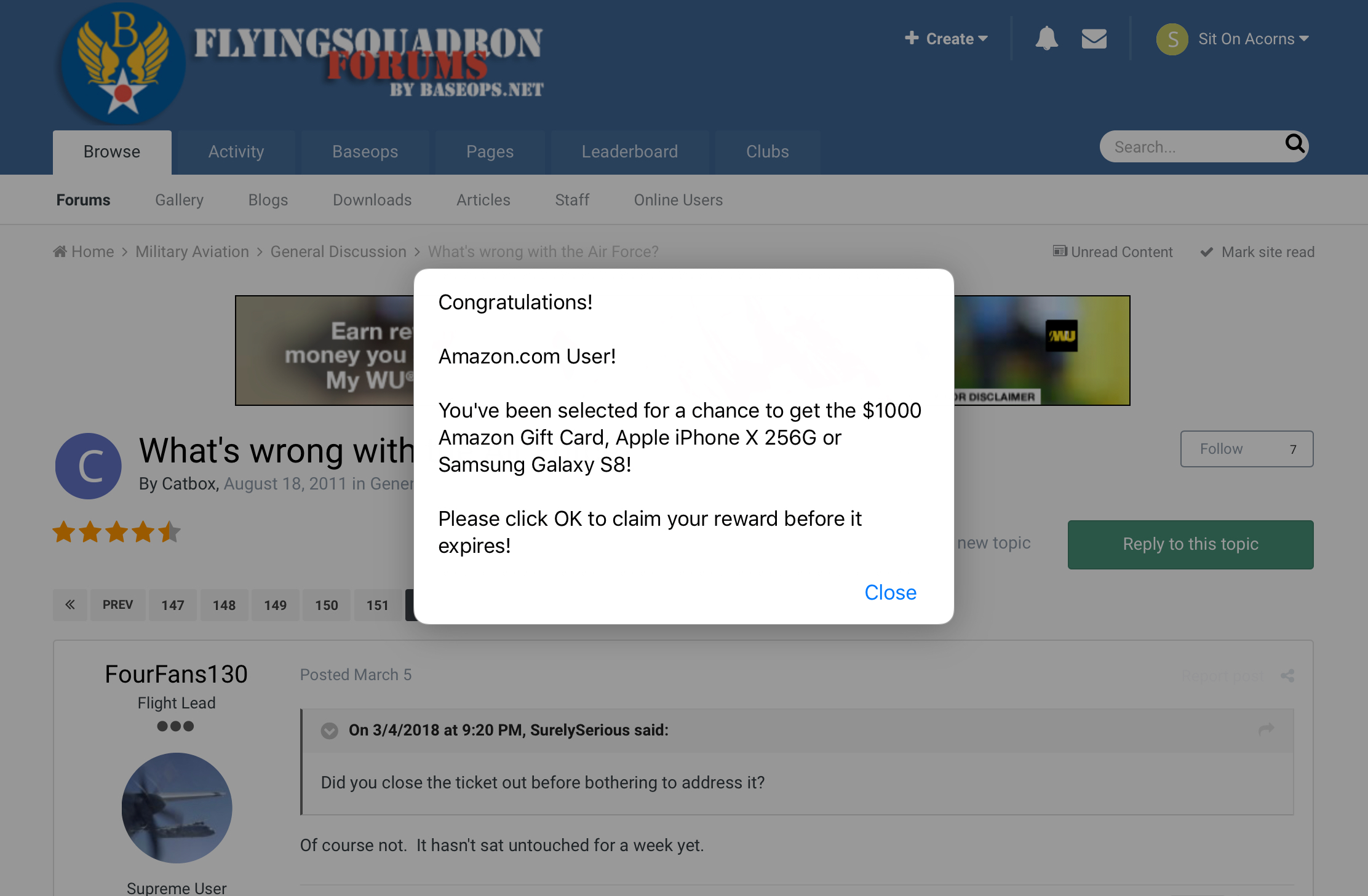Screen dimensions: 1368x896
Task: Collapse the SurelySerious quote toggle
Action: point(330,731)
